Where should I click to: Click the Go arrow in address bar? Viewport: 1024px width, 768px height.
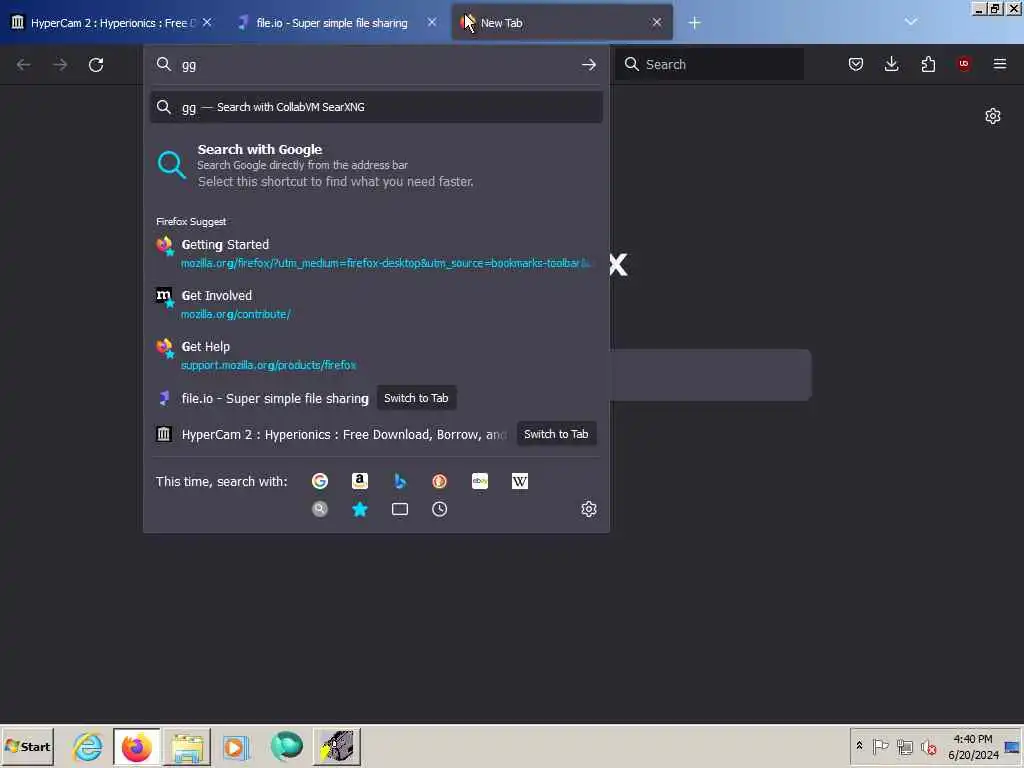pos(588,65)
